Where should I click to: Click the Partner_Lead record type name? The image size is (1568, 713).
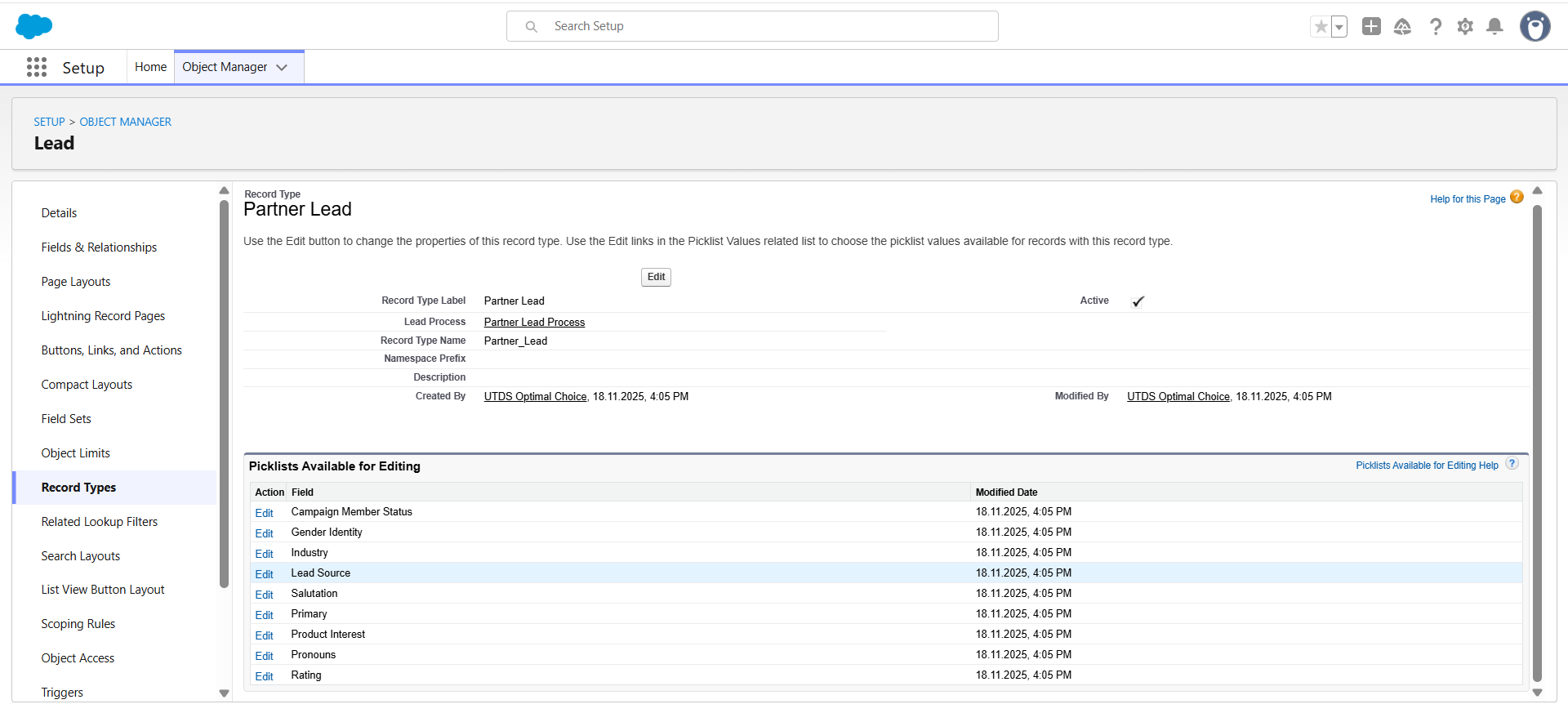(x=515, y=341)
